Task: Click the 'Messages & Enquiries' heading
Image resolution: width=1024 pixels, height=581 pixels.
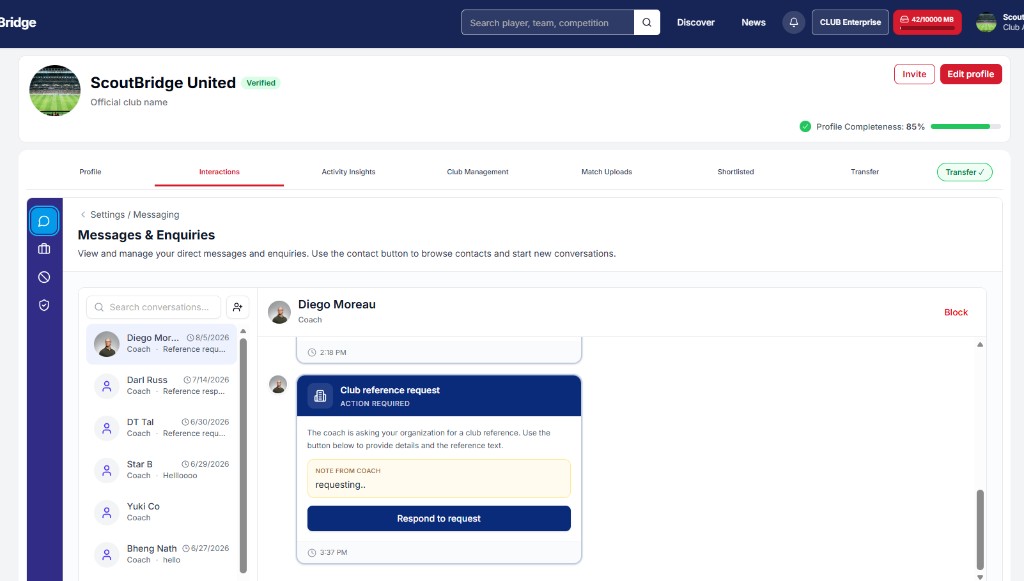Action: (x=146, y=235)
